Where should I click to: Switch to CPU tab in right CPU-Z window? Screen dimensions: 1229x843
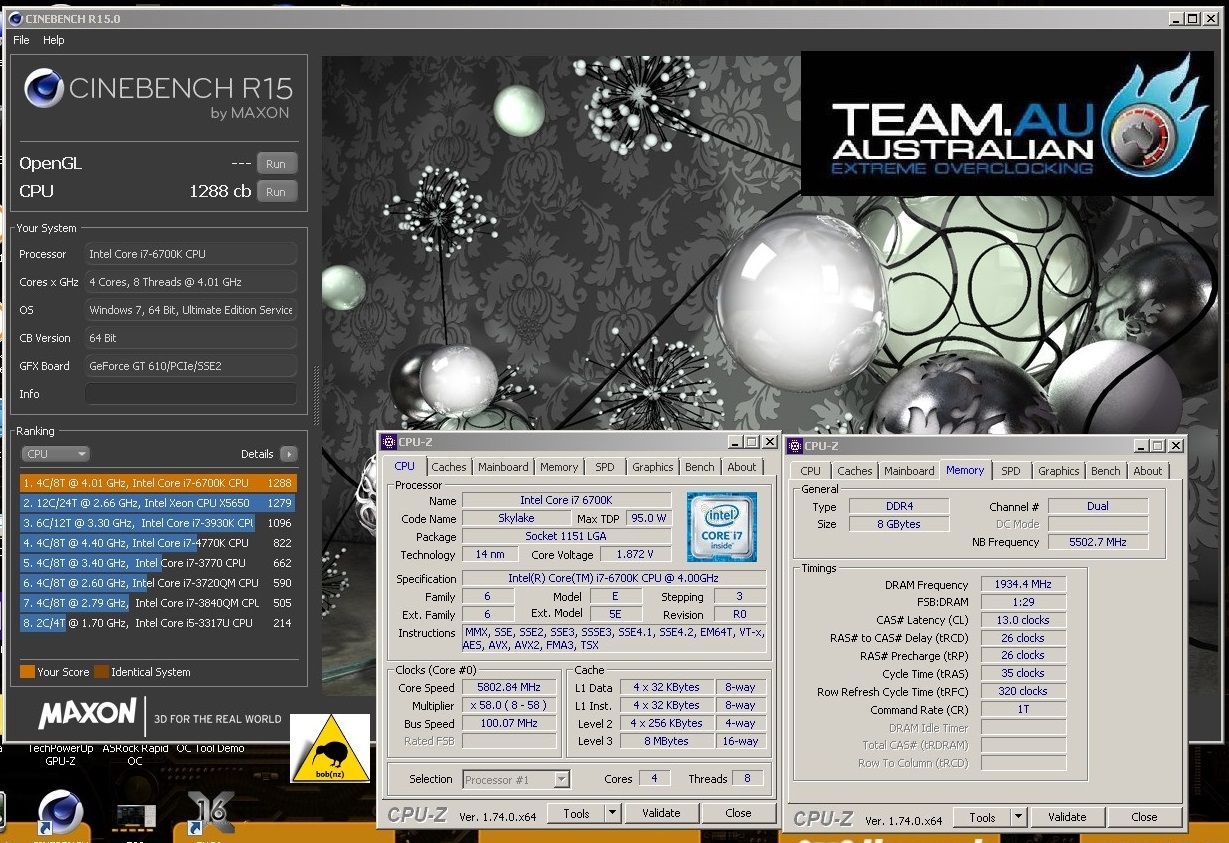click(x=811, y=471)
